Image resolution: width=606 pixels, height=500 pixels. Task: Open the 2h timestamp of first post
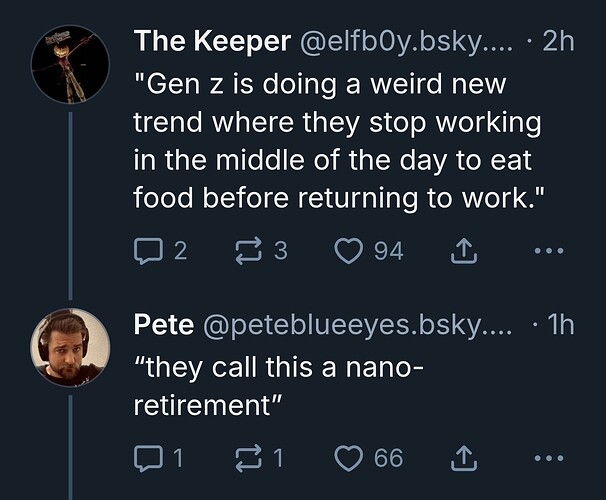[x=558, y=41]
